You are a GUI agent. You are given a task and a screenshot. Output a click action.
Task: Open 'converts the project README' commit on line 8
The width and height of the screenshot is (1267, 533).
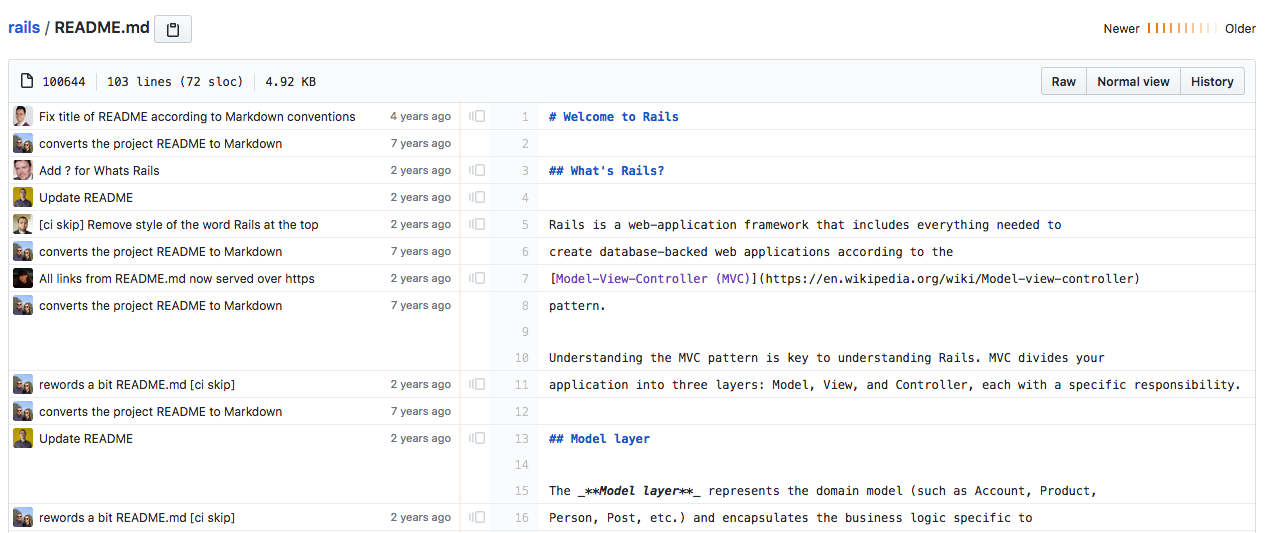click(160, 305)
